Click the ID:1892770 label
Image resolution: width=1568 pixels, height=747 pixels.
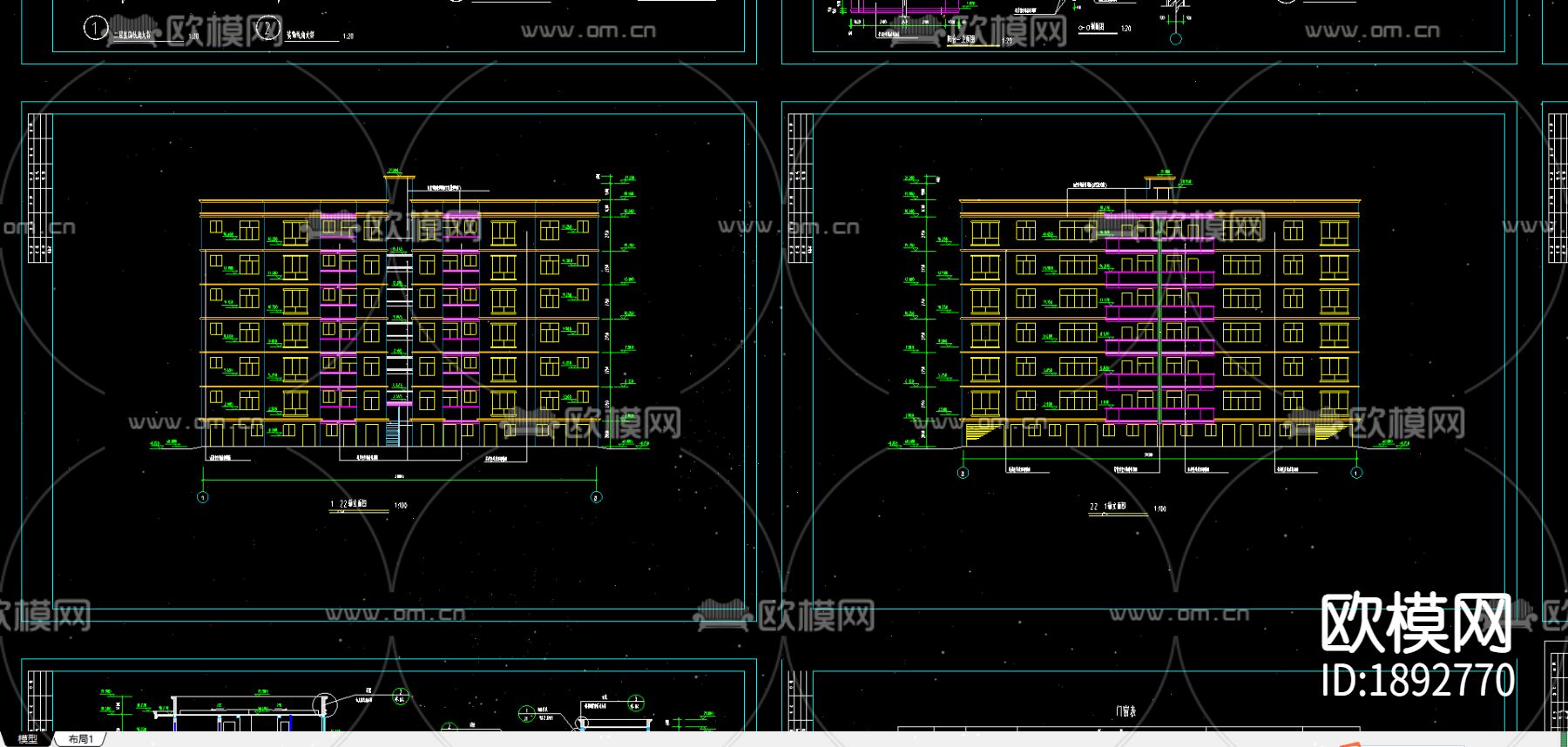coord(1417,681)
